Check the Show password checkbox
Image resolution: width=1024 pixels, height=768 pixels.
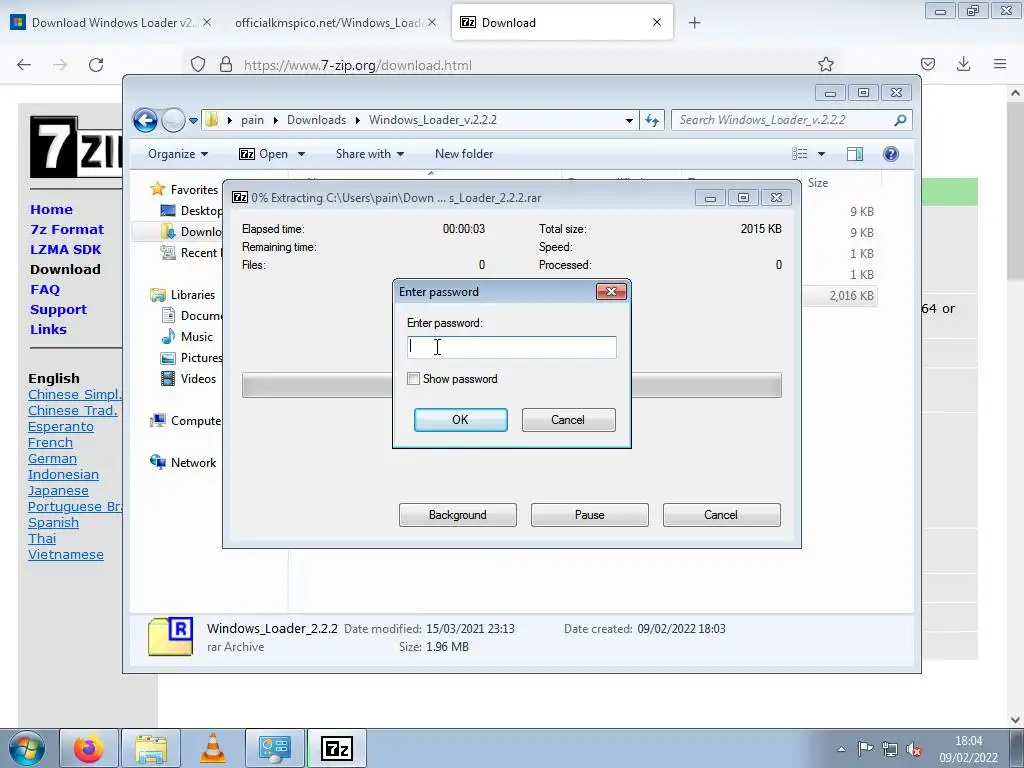point(413,379)
